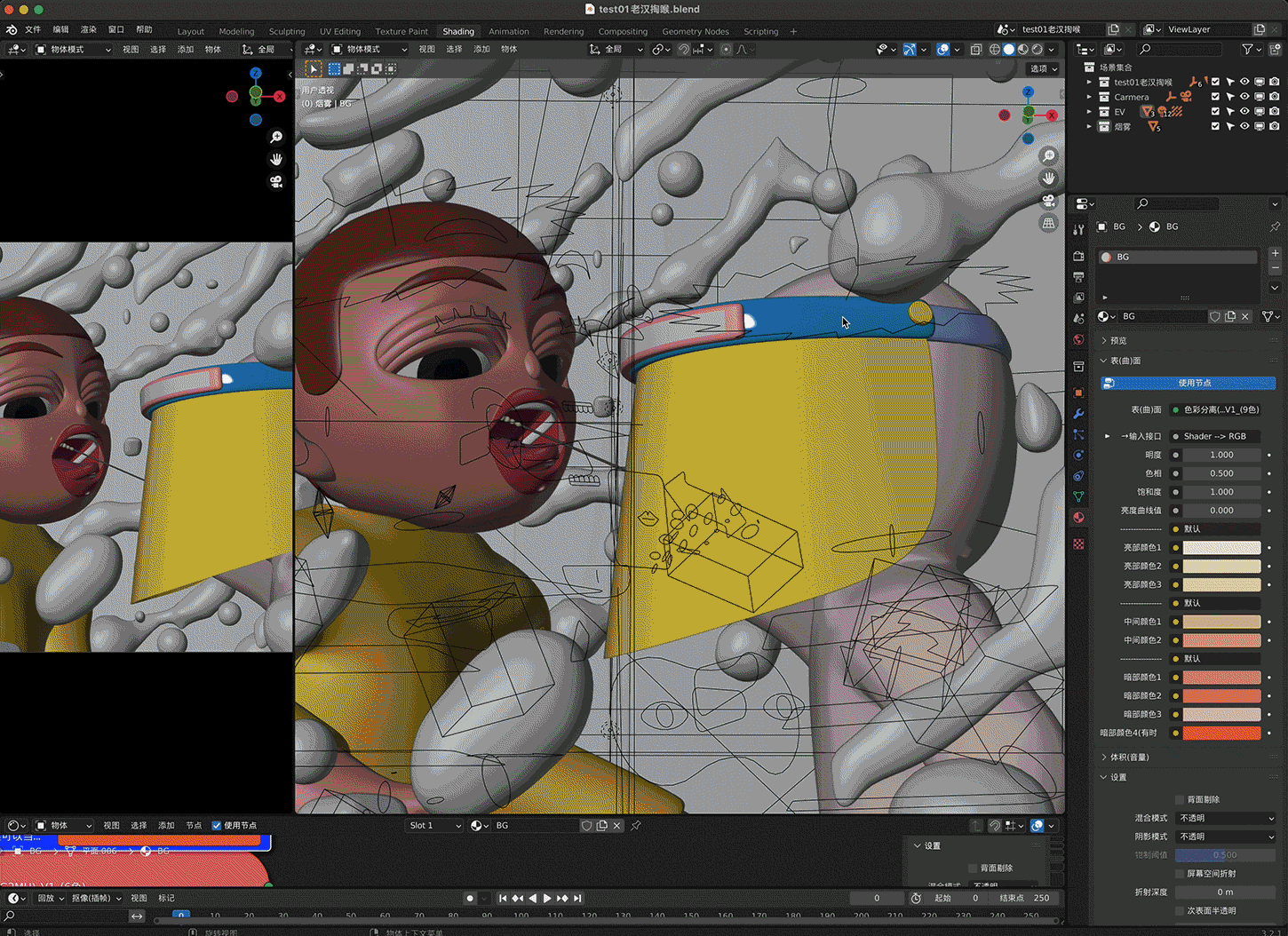Open the Slot 1 dropdown

(434, 825)
